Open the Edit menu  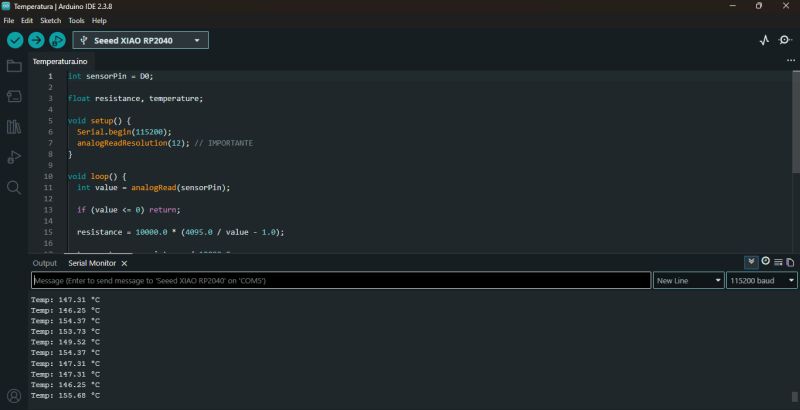[27, 20]
